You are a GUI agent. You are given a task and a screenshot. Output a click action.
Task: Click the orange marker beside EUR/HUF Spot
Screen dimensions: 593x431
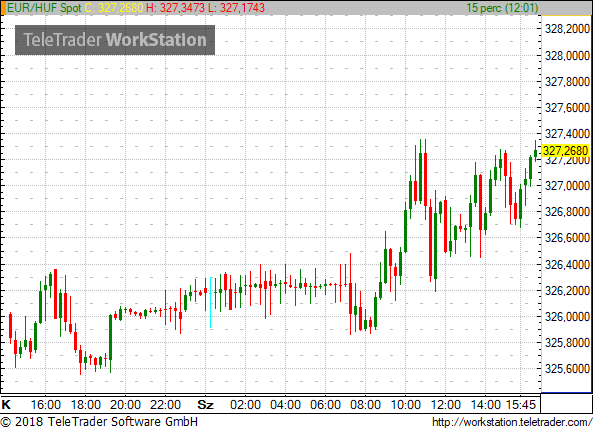click(3, 8)
